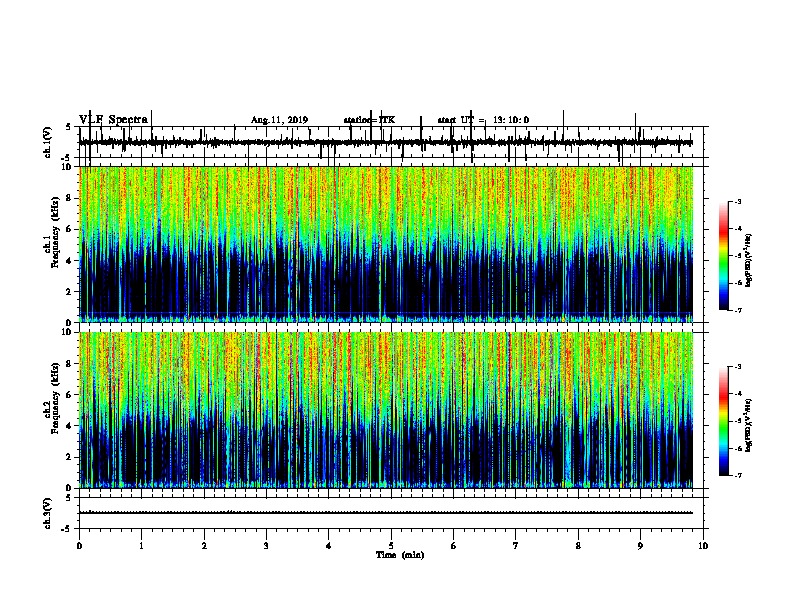Click the ch.2 color bar log(PSD) label

[748, 425]
